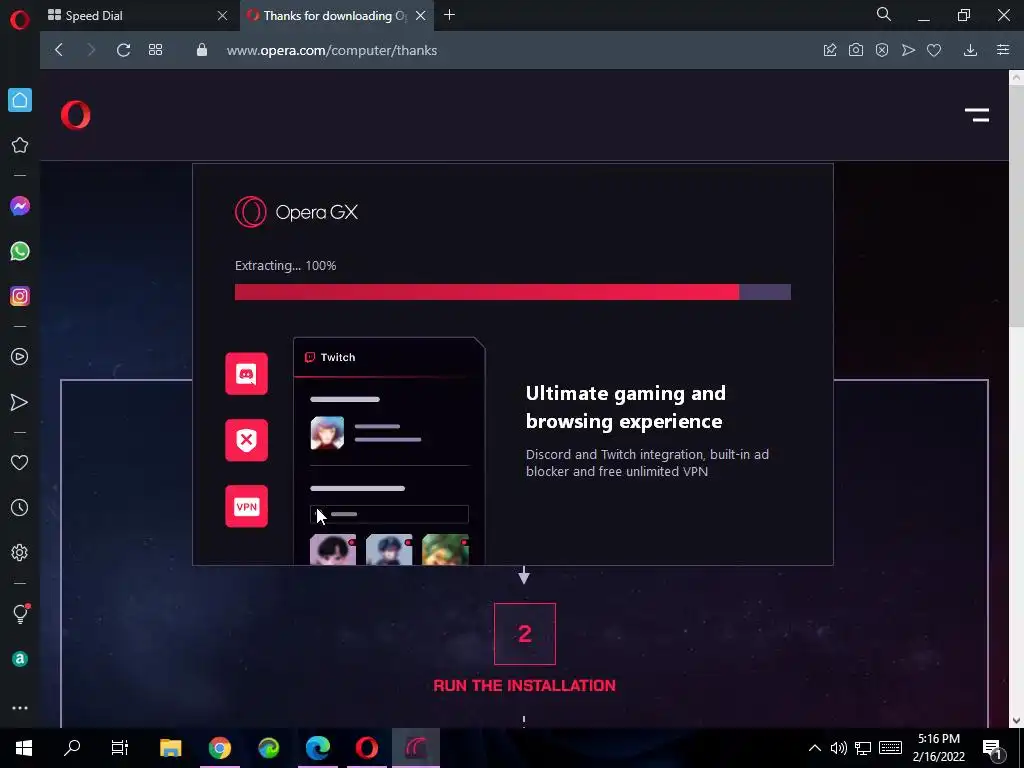This screenshot has width=1024, height=768.
Task: Open File Explorer from the taskbar
Action: (x=170, y=748)
